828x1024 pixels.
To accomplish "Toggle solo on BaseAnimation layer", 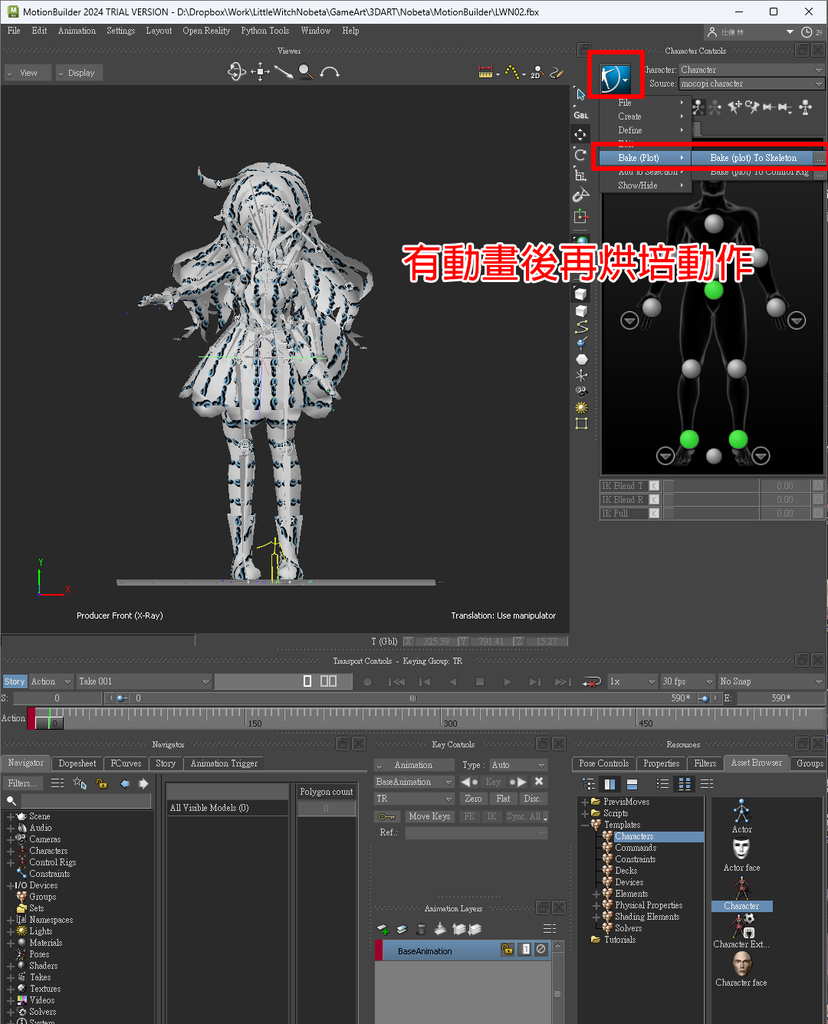I will click(x=525, y=950).
